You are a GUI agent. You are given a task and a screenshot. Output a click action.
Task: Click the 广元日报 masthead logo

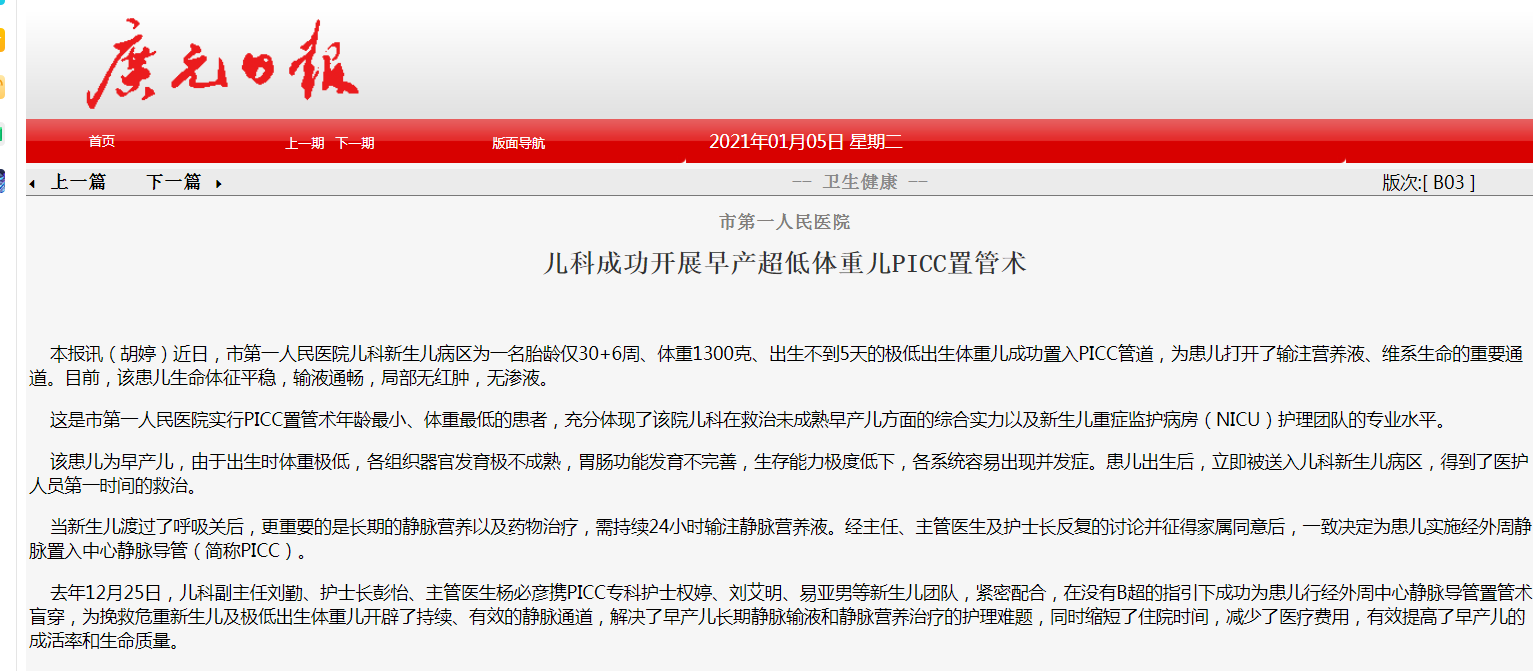click(222, 63)
